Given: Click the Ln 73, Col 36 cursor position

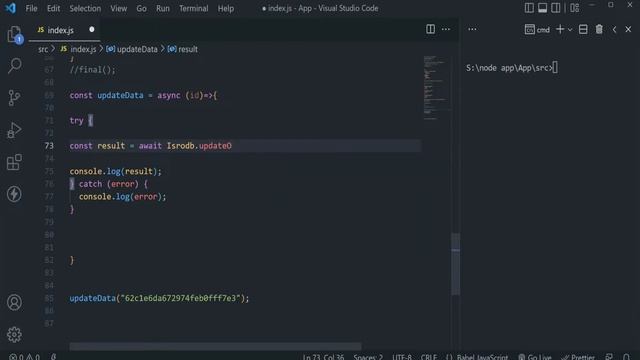Looking at the screenshot, I should tap(323, 357).
